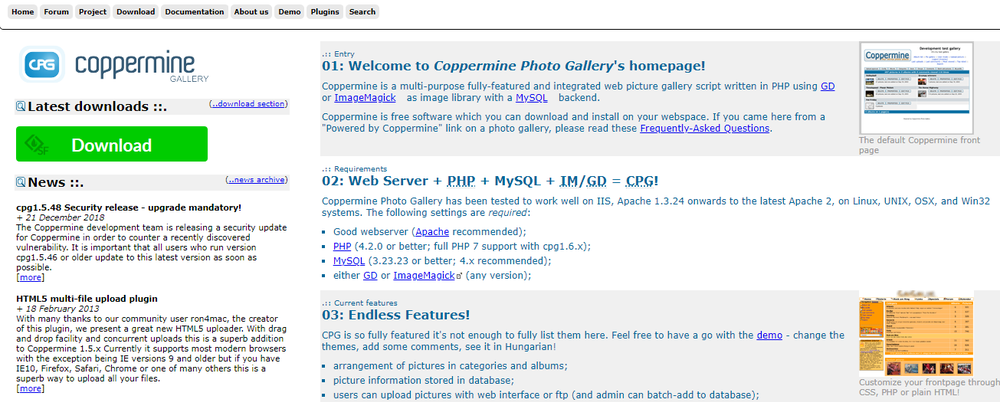Click the 03: Endless Features heading
The width and height of the screenshot is (1000, 402).
click(x=396, y=315)
